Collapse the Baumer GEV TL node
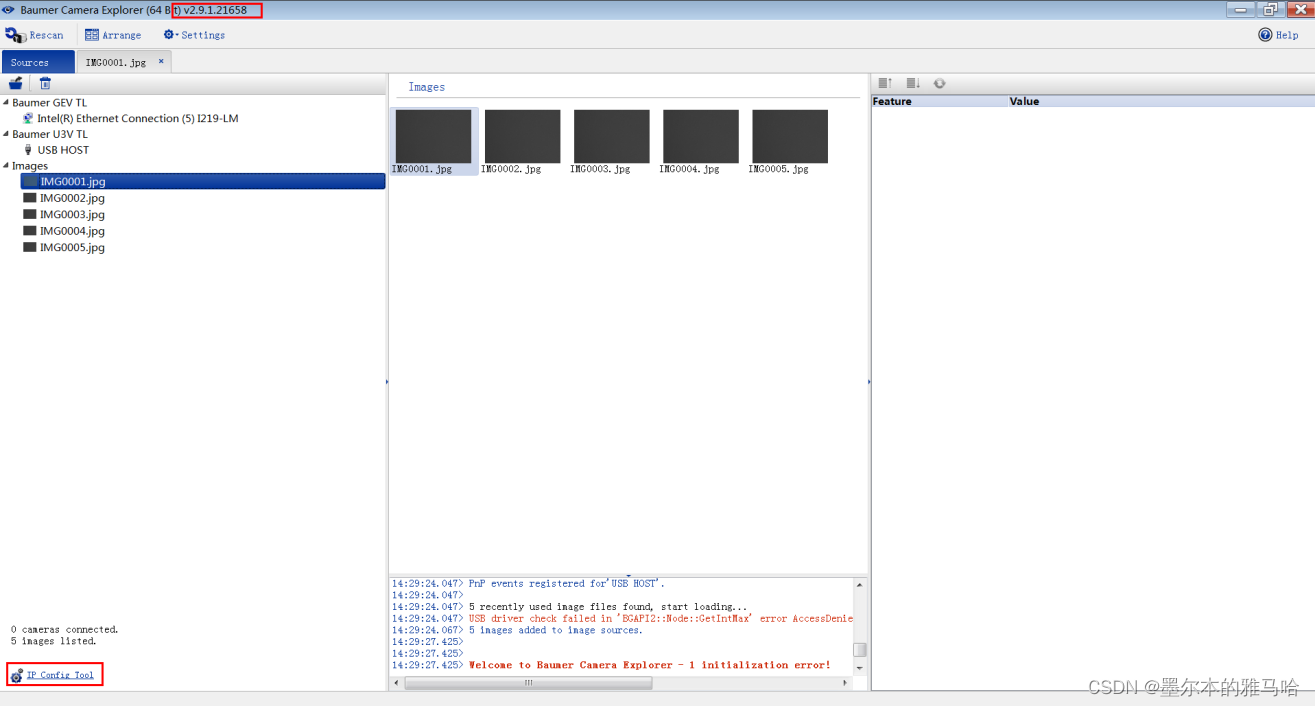The width and height of the screenshot is (1315, 706). click(6, 102)
